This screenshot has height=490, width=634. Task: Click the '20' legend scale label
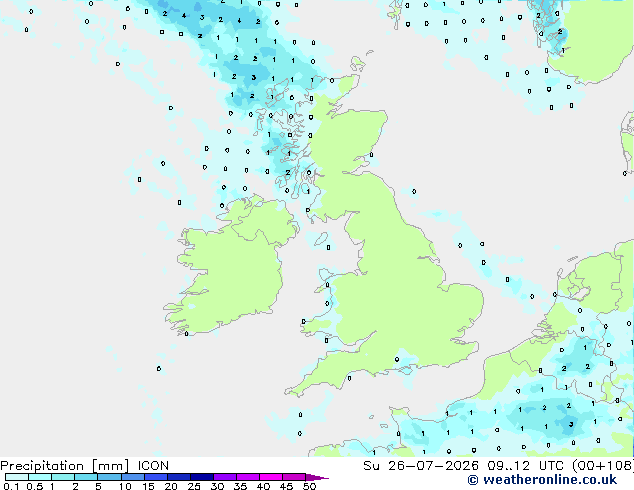(x=171, y=486)
